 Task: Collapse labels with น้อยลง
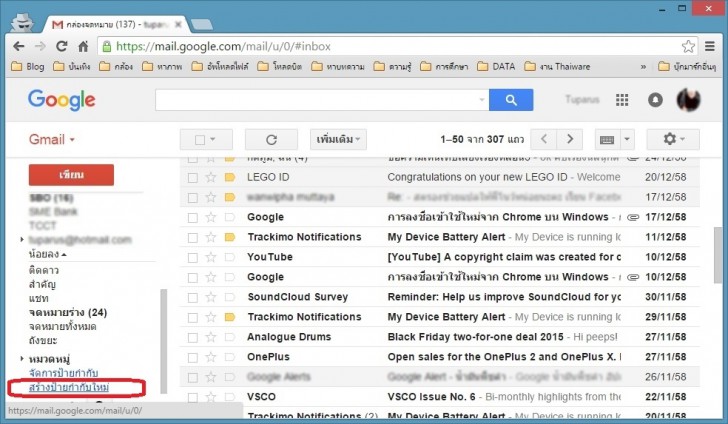(48, 254)
